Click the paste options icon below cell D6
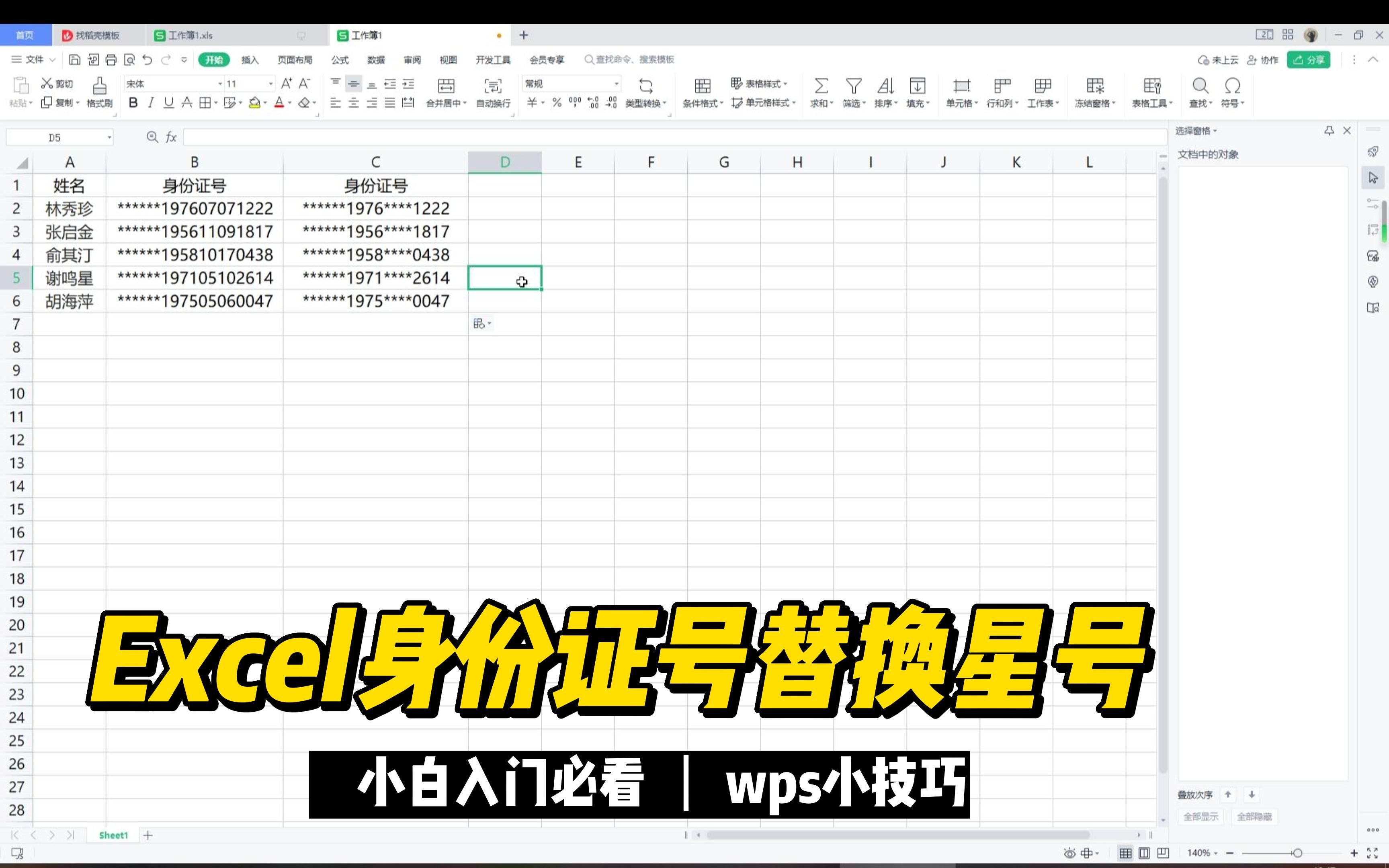1389x868 pixels. pos(480,324)
